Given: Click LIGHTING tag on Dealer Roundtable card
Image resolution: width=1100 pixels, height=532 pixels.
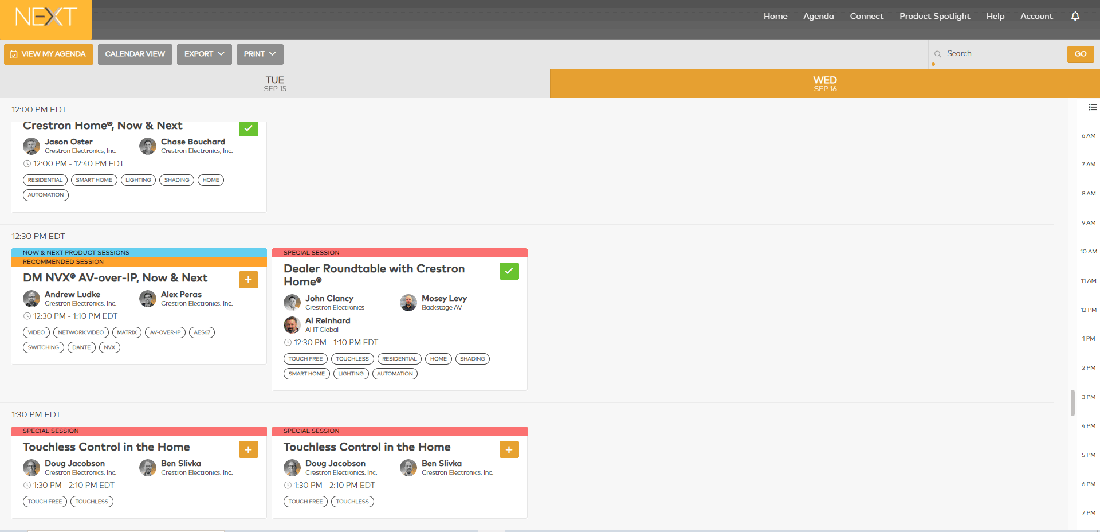Looking at the screenshot, I should [x=350, y=373].
